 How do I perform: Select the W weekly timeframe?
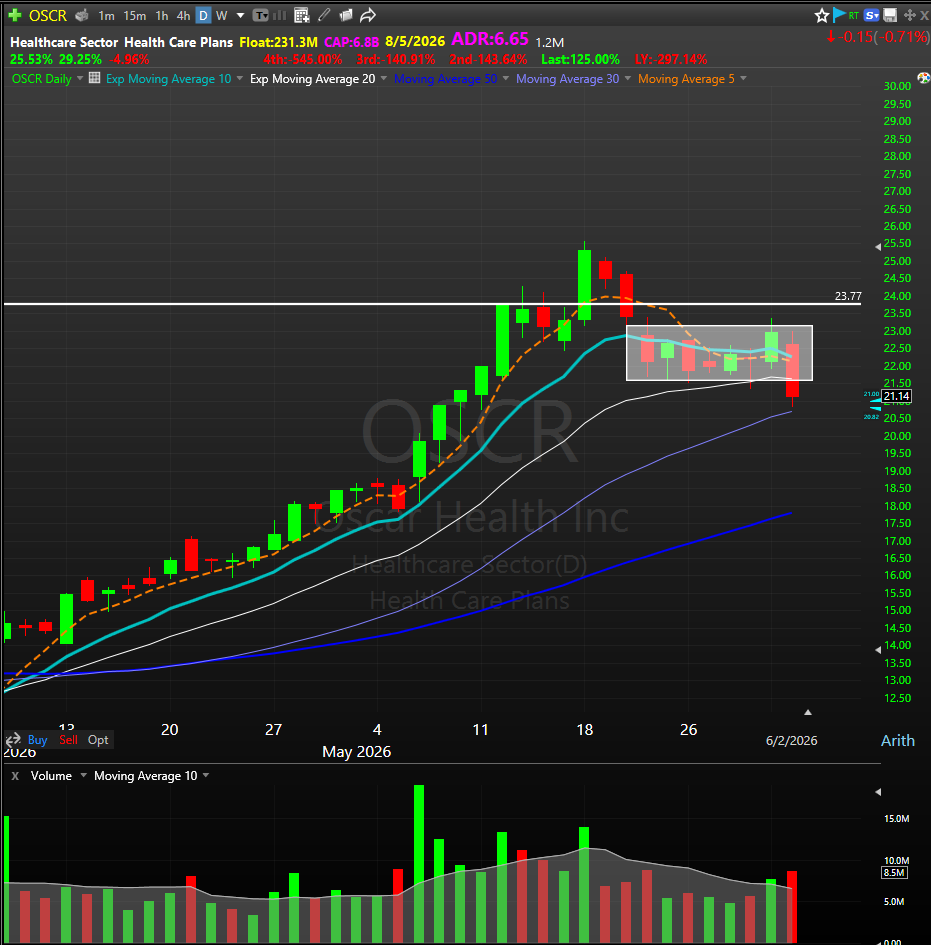(222, 16)
